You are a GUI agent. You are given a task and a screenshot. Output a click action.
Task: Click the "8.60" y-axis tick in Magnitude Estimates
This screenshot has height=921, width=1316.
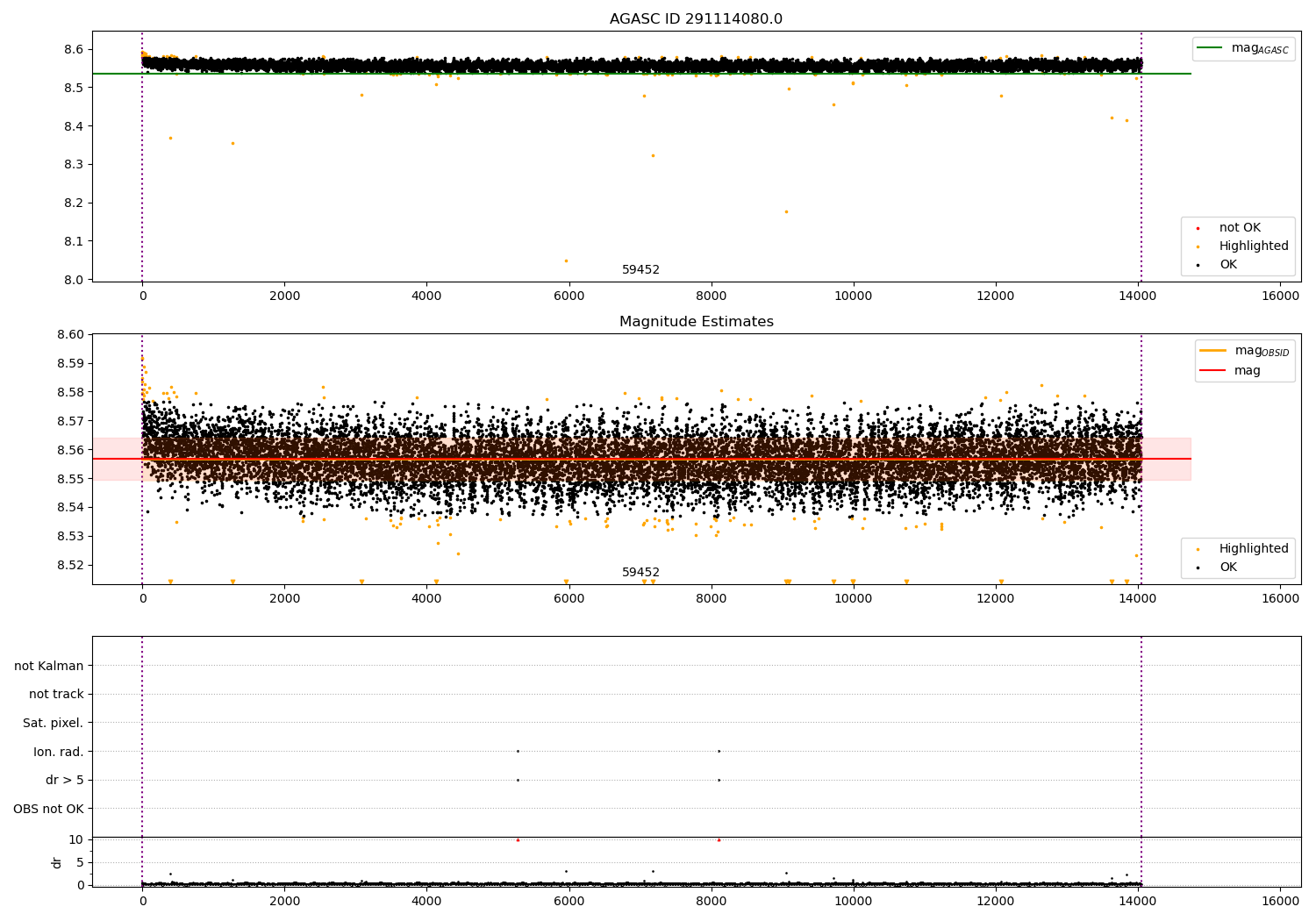(x=70, y=334)
